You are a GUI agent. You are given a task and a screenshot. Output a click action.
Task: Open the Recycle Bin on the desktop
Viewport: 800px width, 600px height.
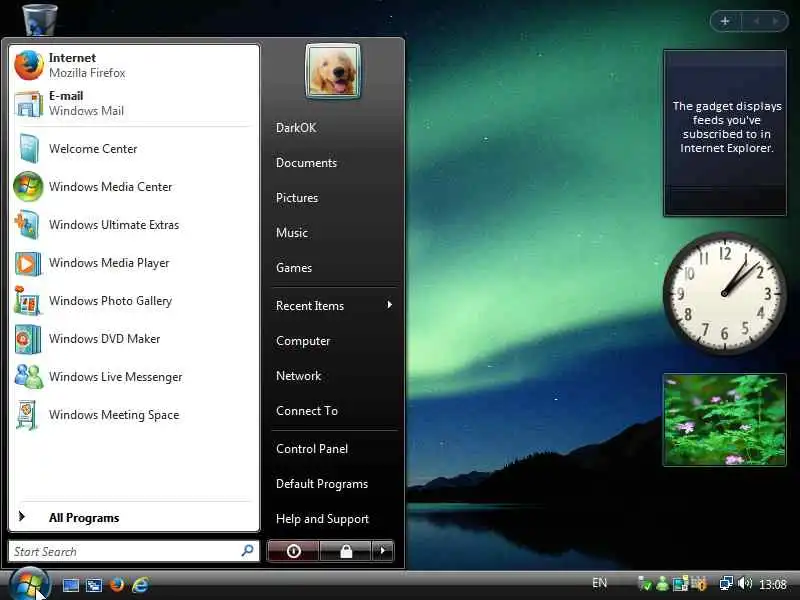click(x=40, y=19)
